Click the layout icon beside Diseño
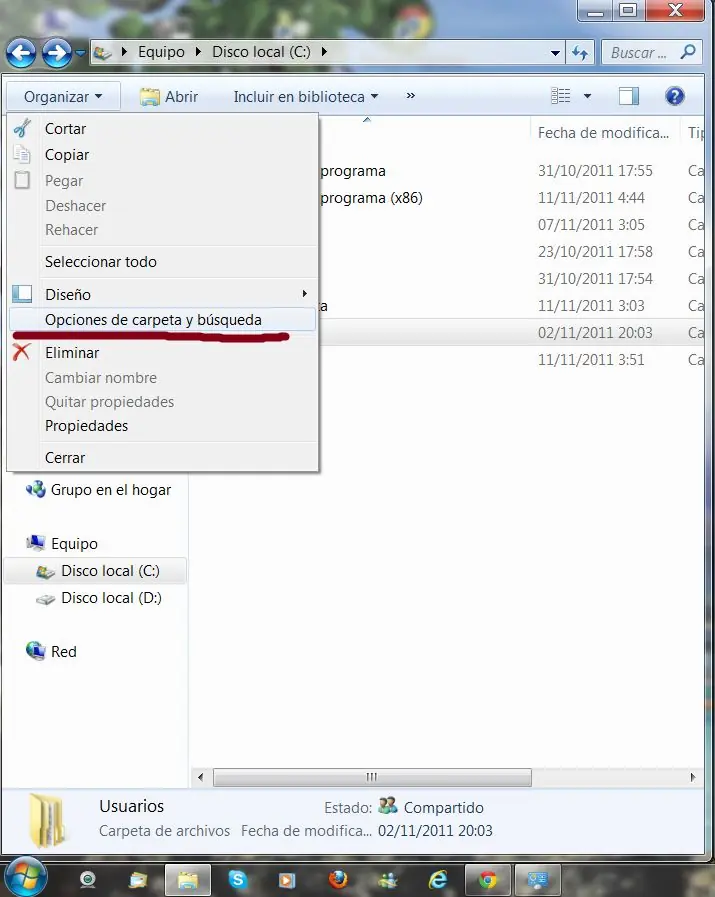 pyautogui.click(x=22, y=293)
